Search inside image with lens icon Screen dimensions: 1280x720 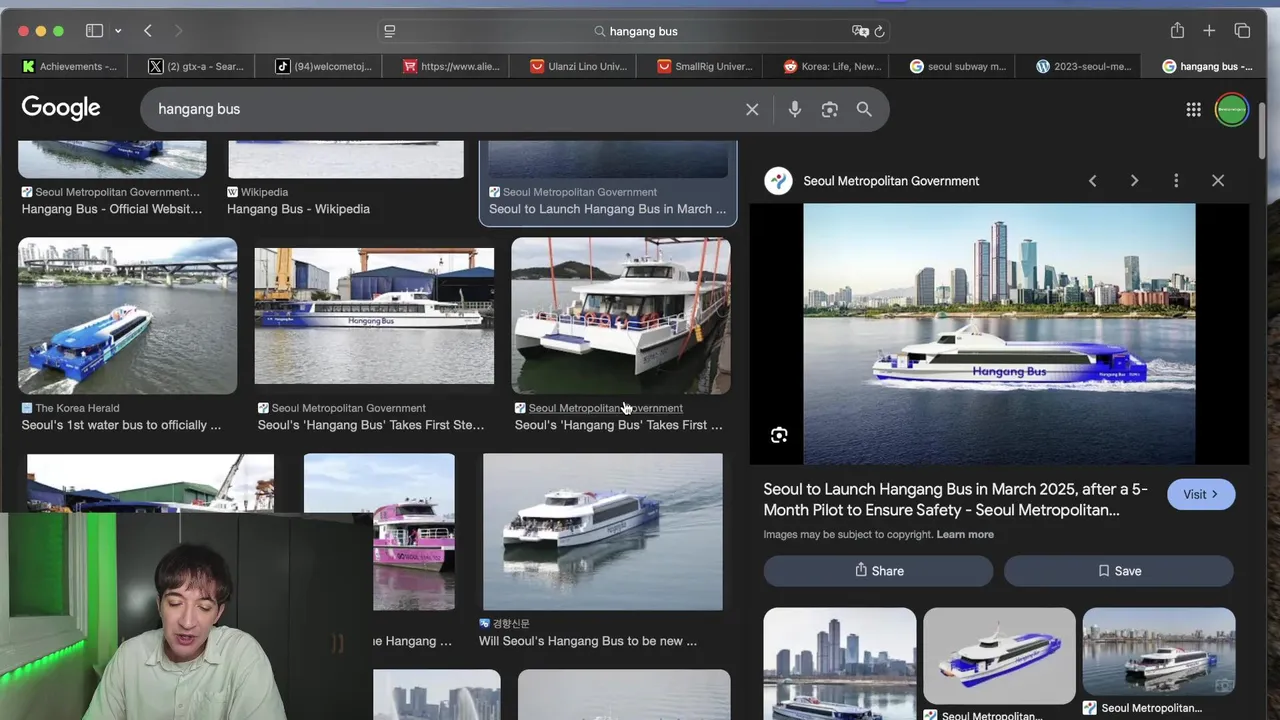coord(779,435)
